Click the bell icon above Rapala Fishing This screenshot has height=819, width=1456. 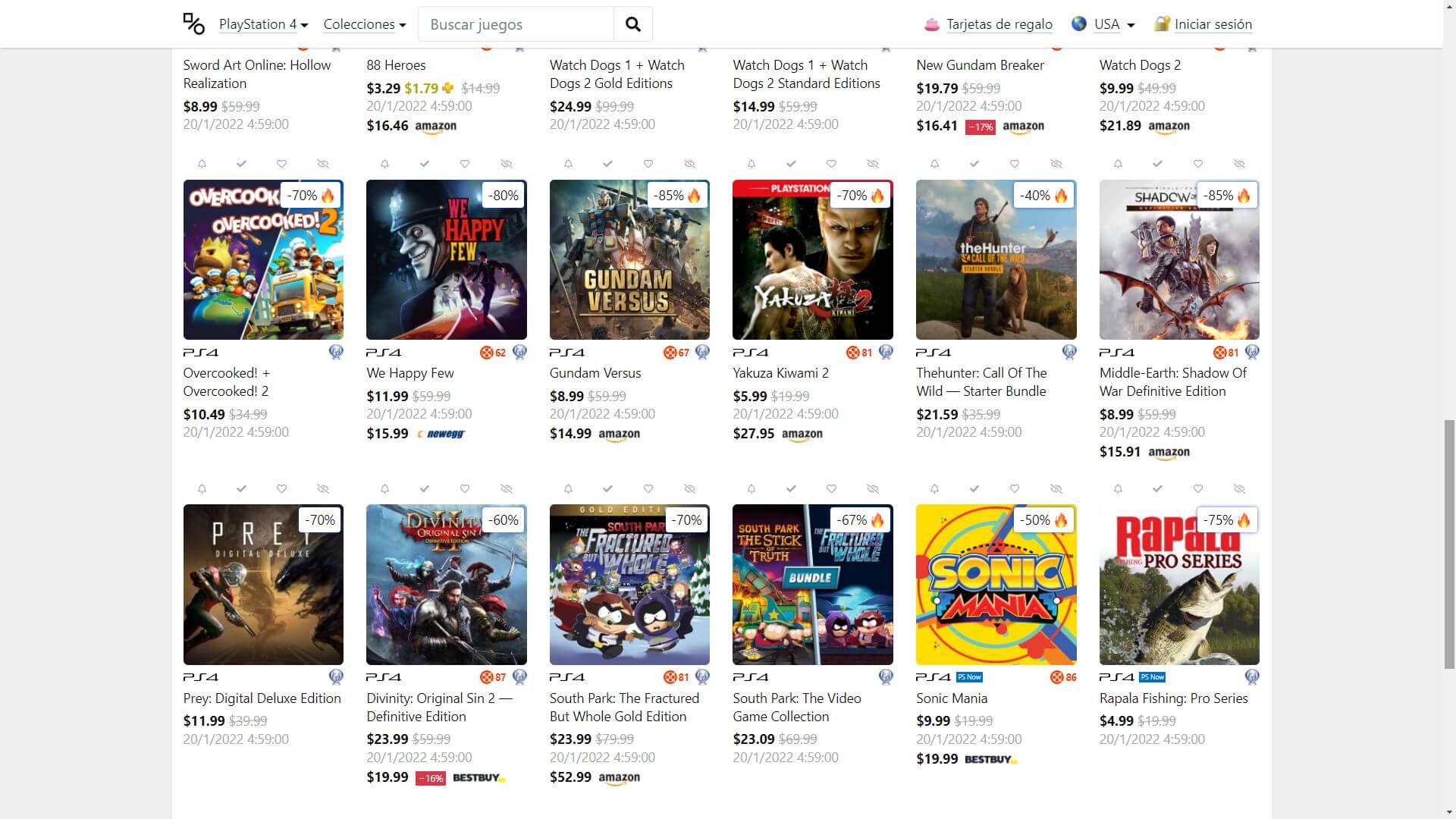[x=1118, y=489]
